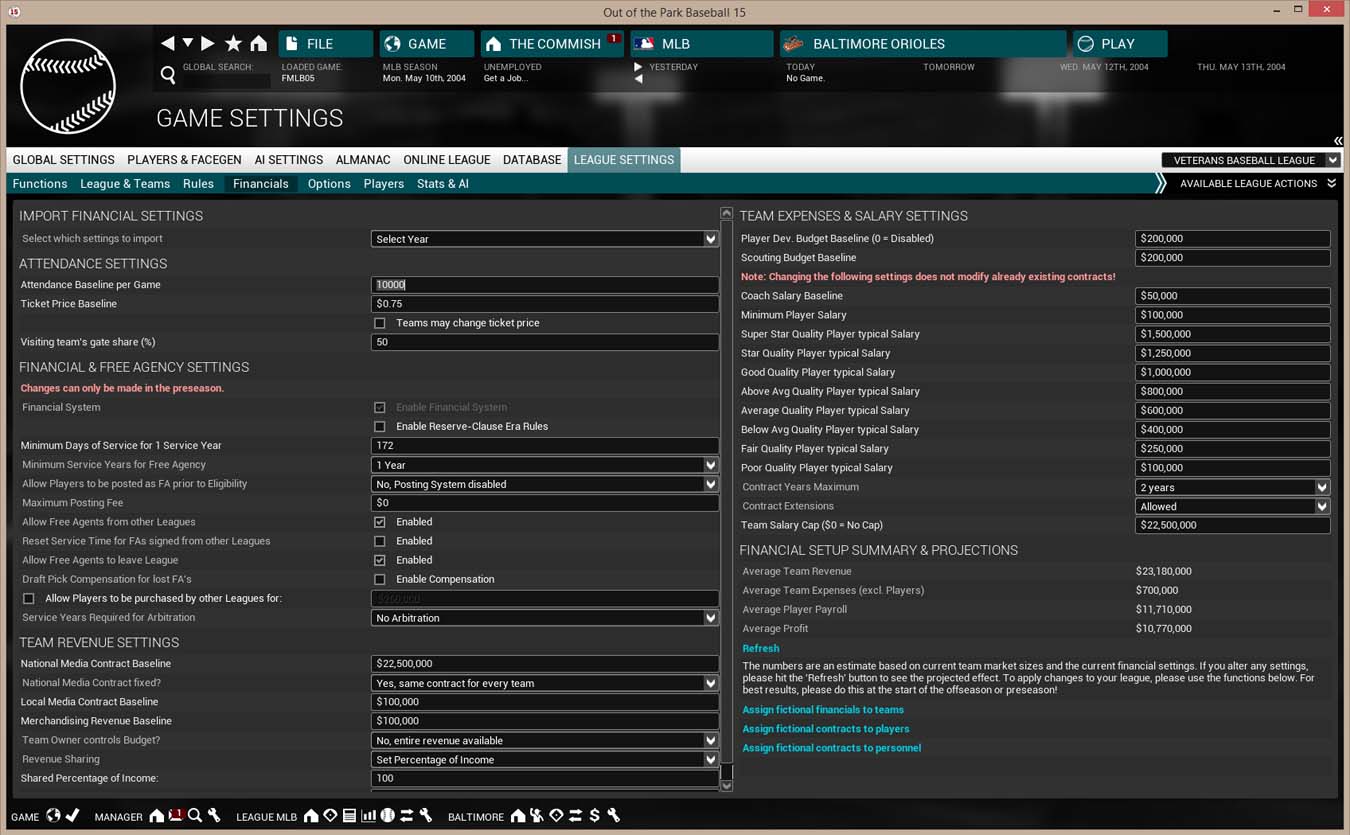Viewport: 1350px width, 835px height.
Task: Open the Stats & AI subtab
Action: pos(443,184)
